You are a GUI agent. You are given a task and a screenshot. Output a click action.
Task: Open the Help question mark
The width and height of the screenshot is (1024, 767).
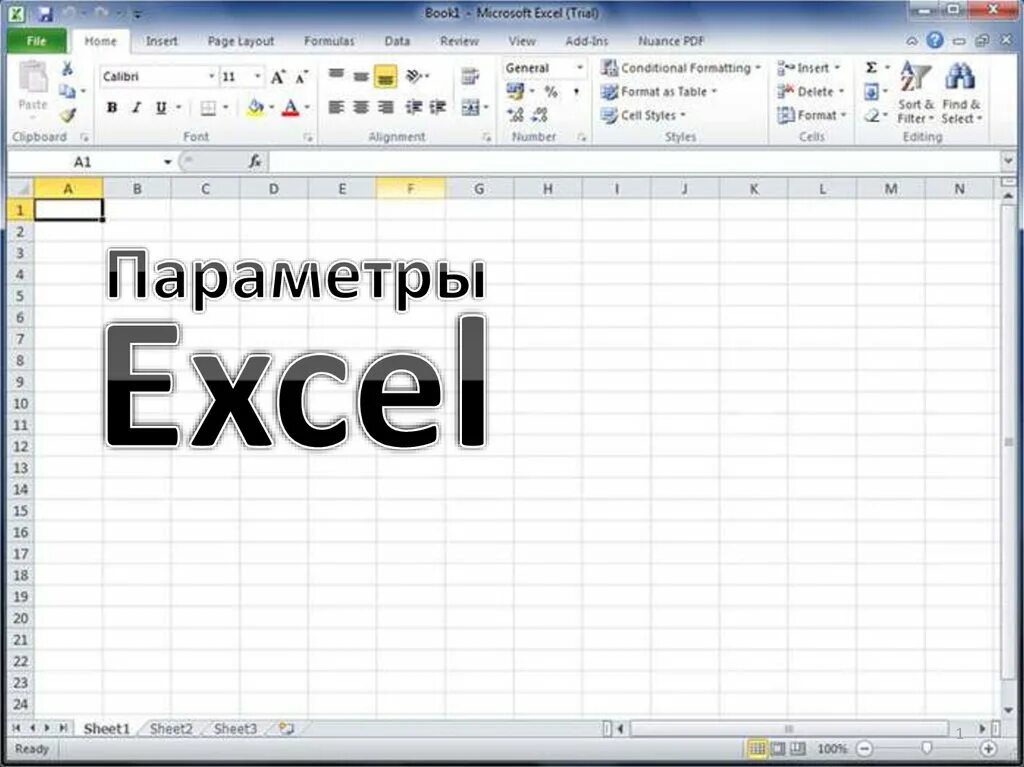tap(935, 41)
